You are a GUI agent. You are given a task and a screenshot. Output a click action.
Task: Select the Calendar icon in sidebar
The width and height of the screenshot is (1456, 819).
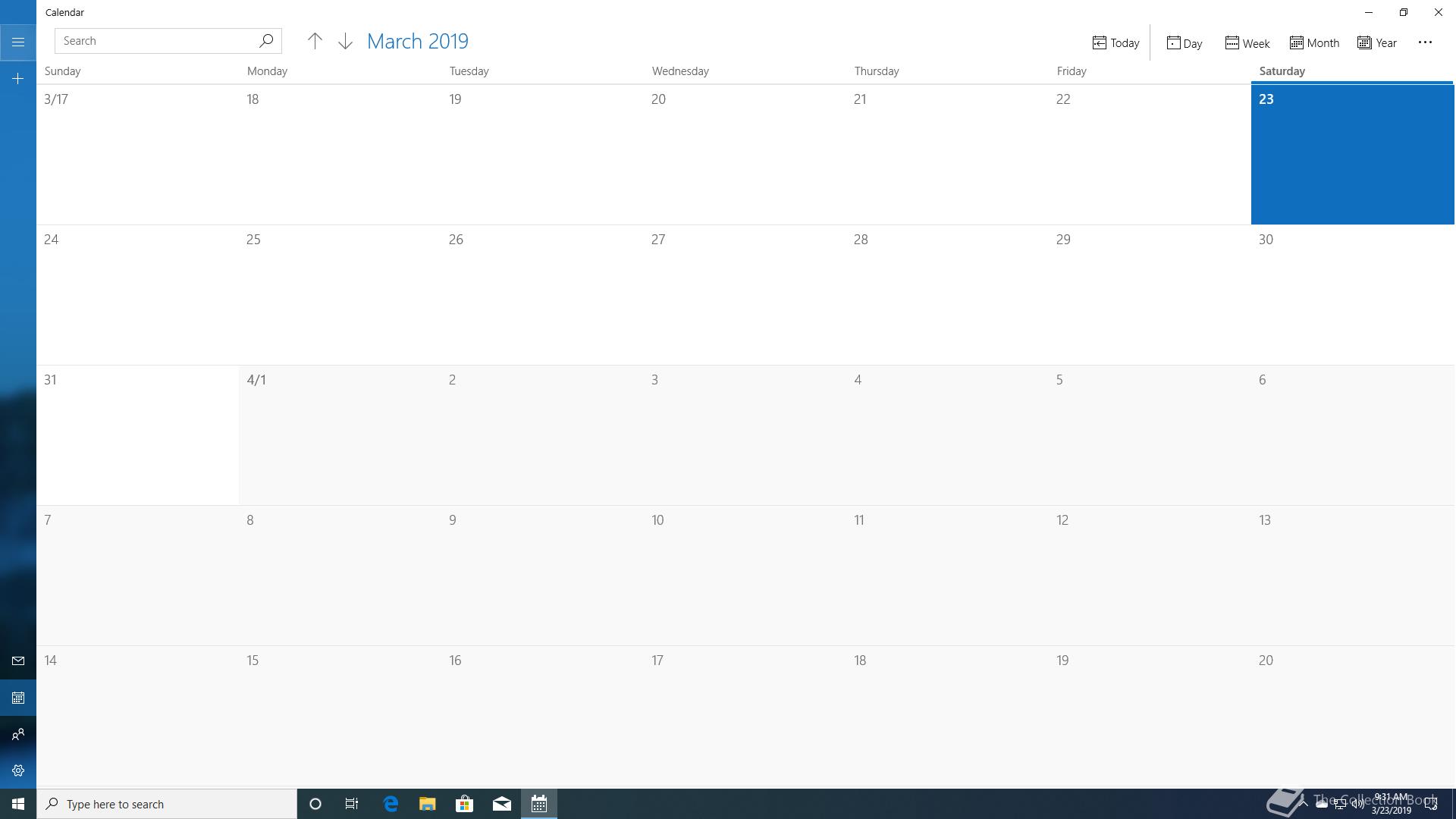[18, 698]
